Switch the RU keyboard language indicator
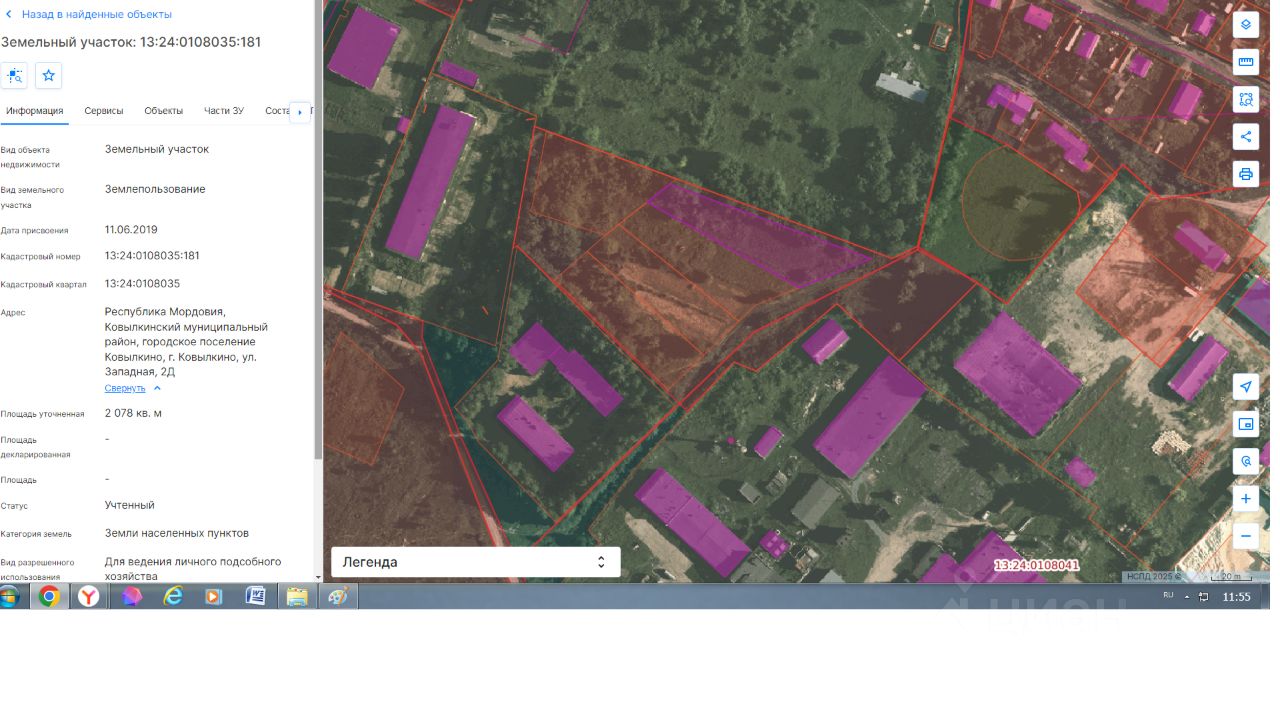Viewport: 1280px width, 720px height. tap(1168, 596)
